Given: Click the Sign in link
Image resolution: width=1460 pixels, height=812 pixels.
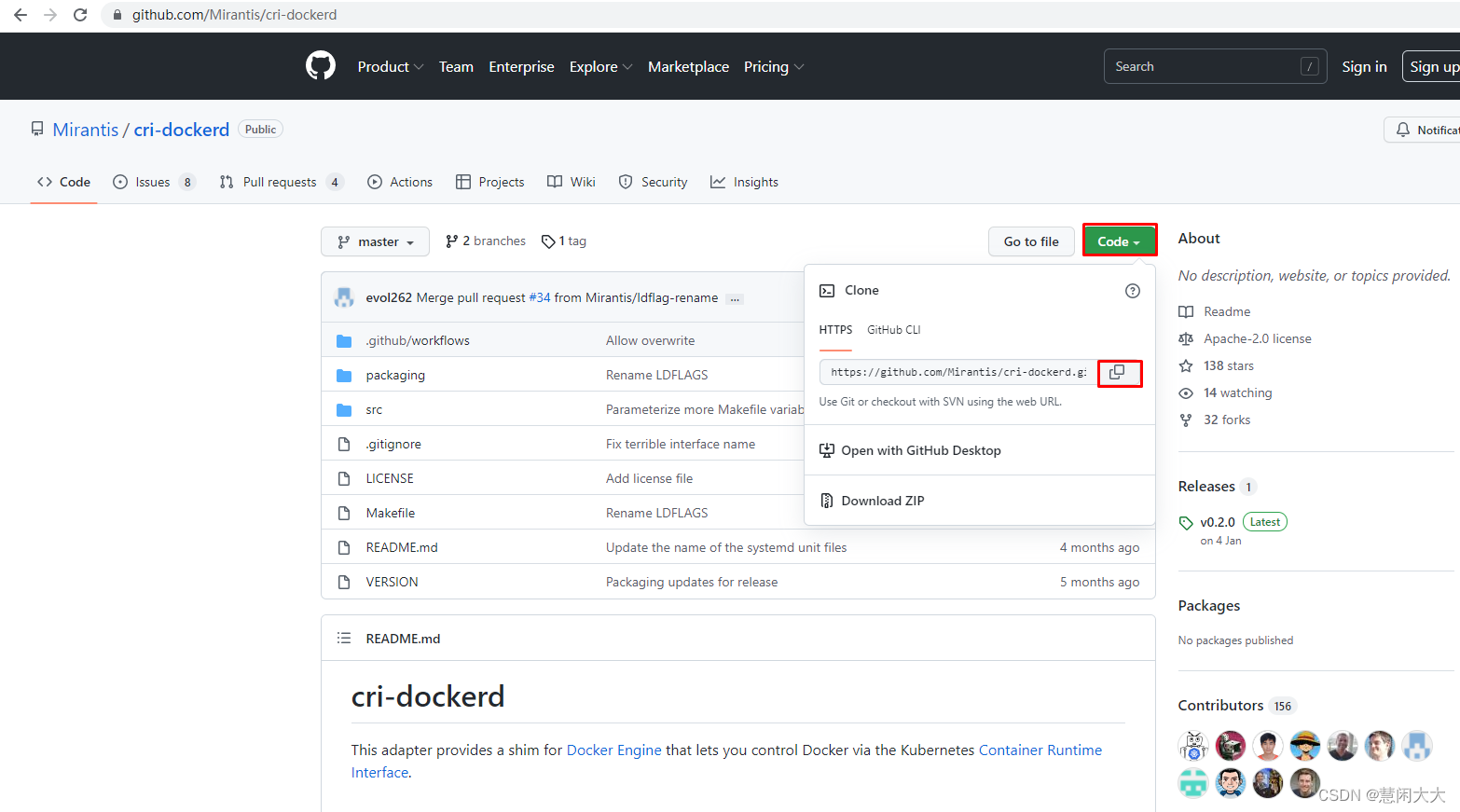Looking at the screenshot, I should coord(1364,67).
